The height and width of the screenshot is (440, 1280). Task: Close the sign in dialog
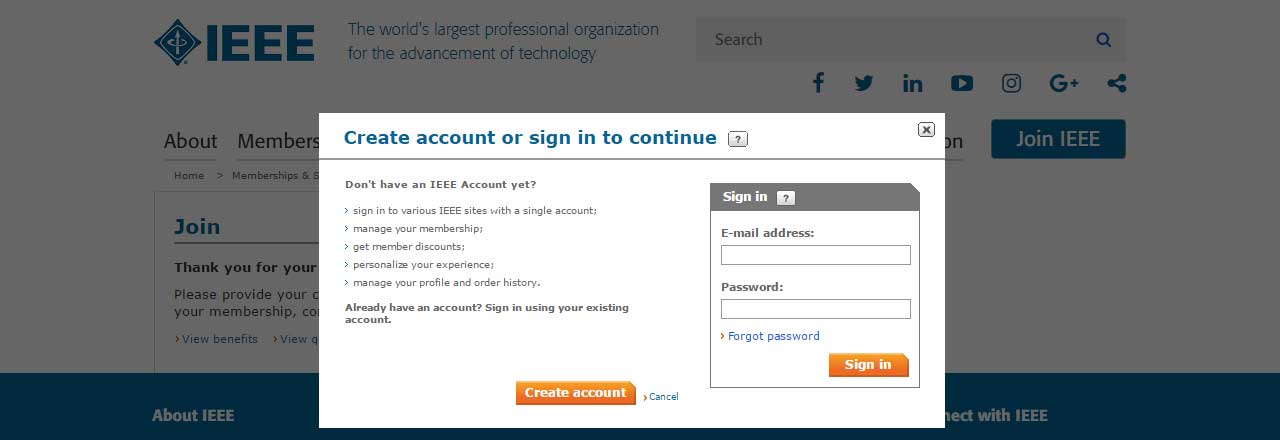pos(926,129)
